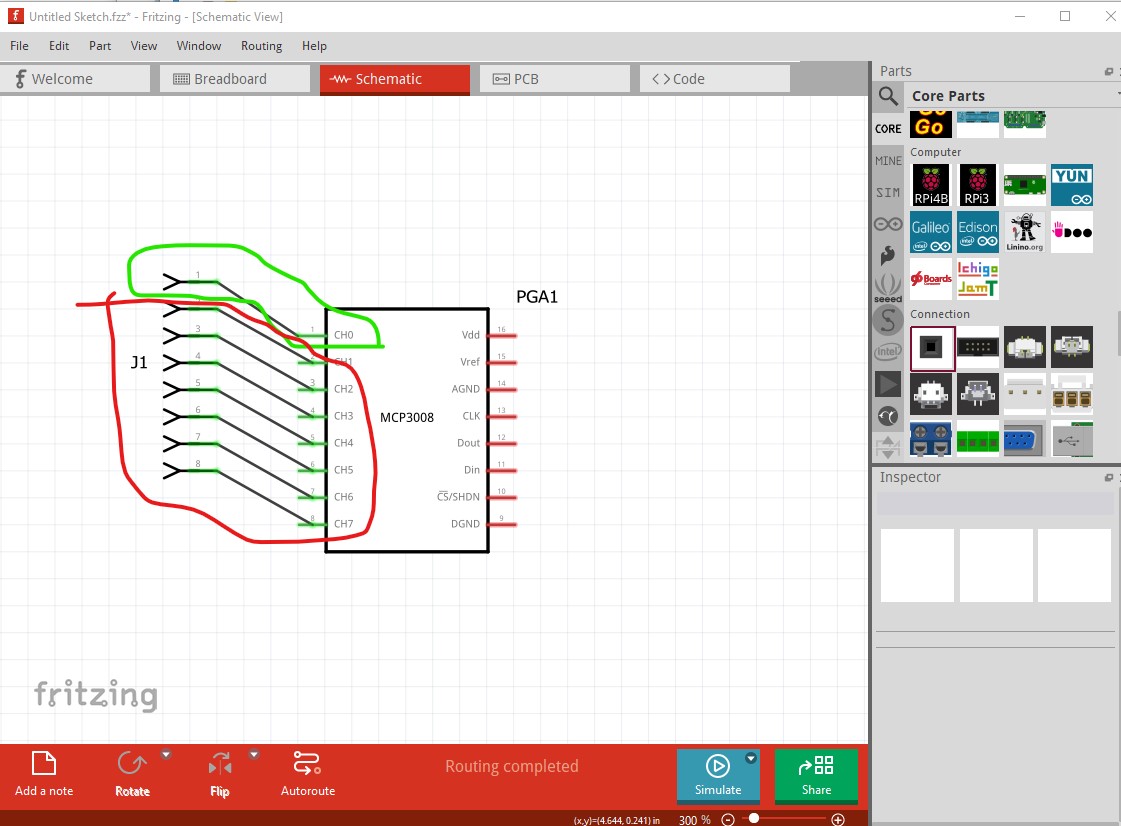
Task: Switch to the Code tab
Action: click(x=715, y=79)
